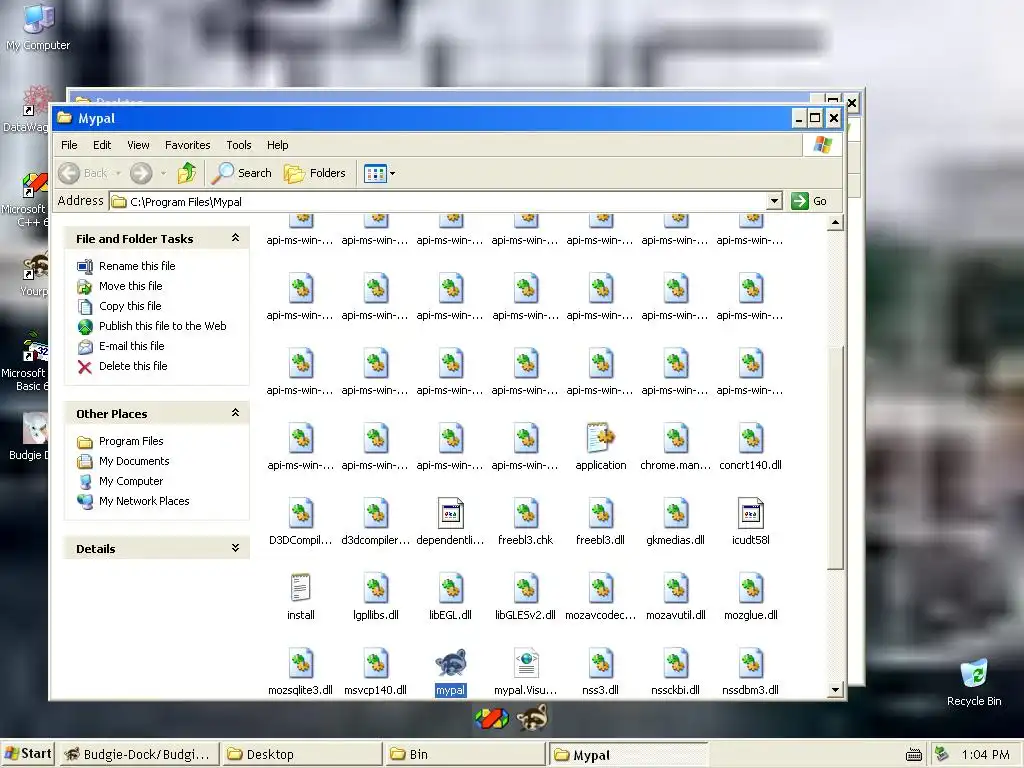Select the mypal.Visu... manifest icon
Image resolution: width=1024 pixels, height=768 pixels.
coord(526,663)
